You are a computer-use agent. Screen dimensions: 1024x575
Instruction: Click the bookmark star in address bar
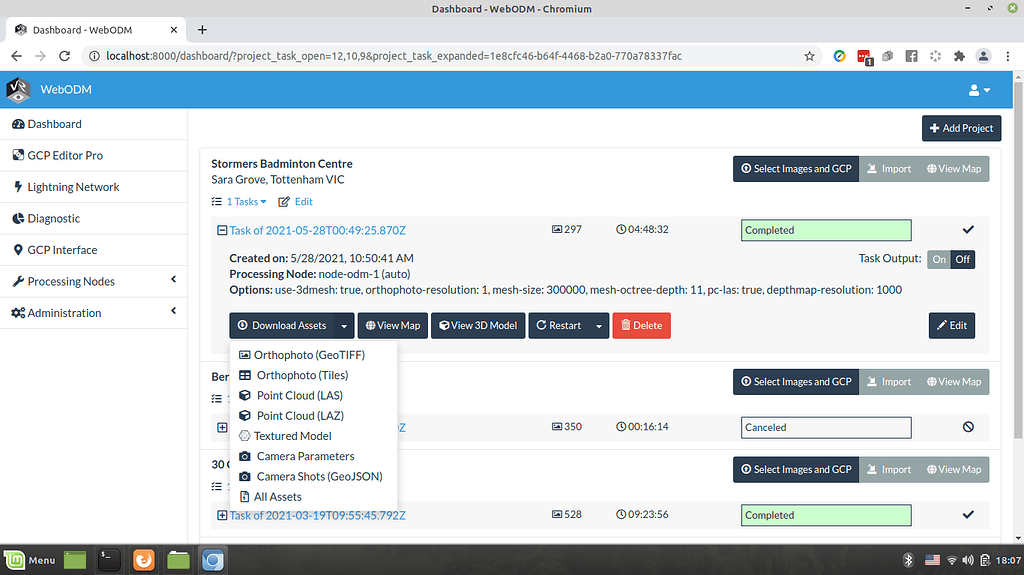pyautogui.click(x=809, y=56)
